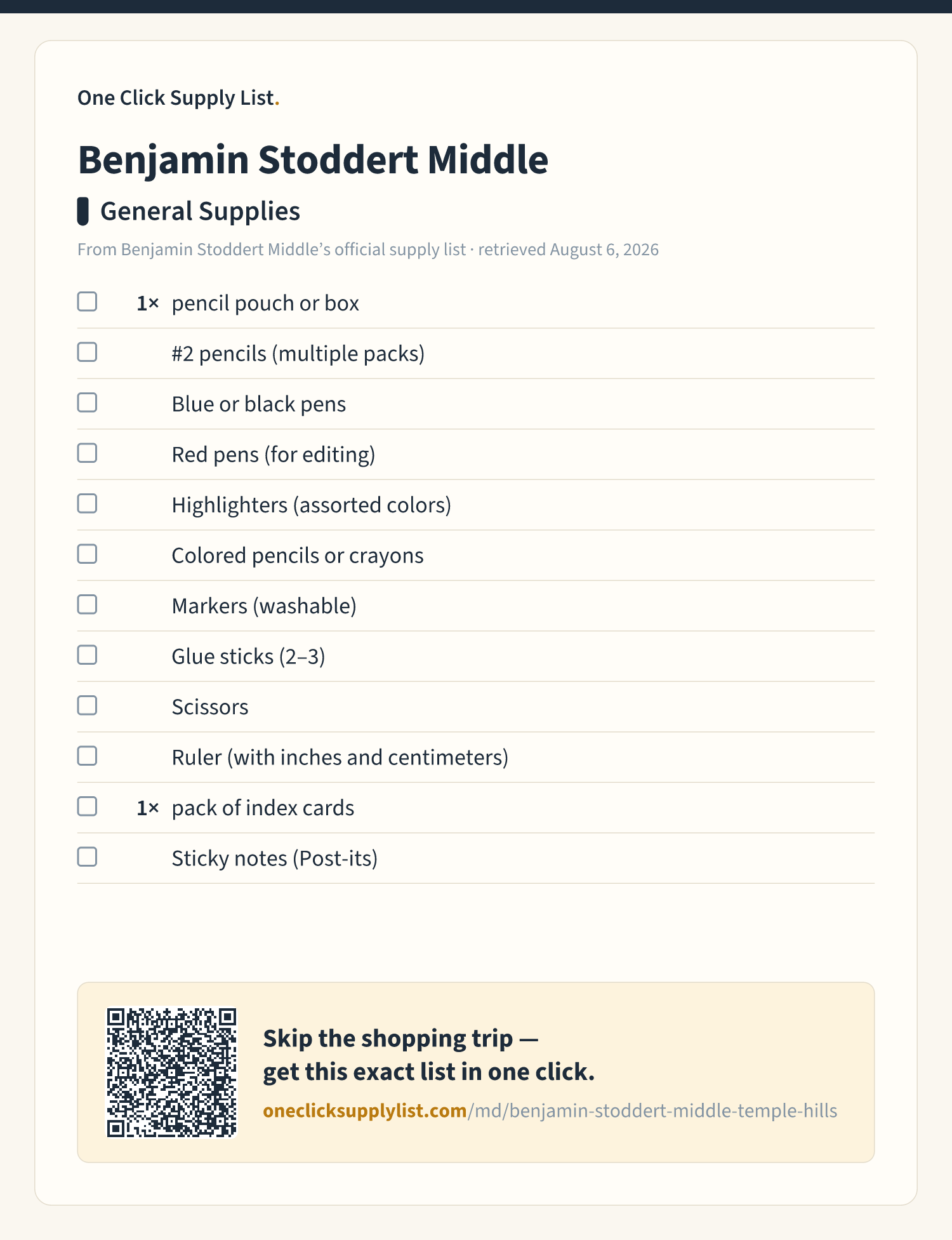Open the oneclicksupplylist.com link
The width and height of the screenshot is (952, 1240).
pos(550,1110)
